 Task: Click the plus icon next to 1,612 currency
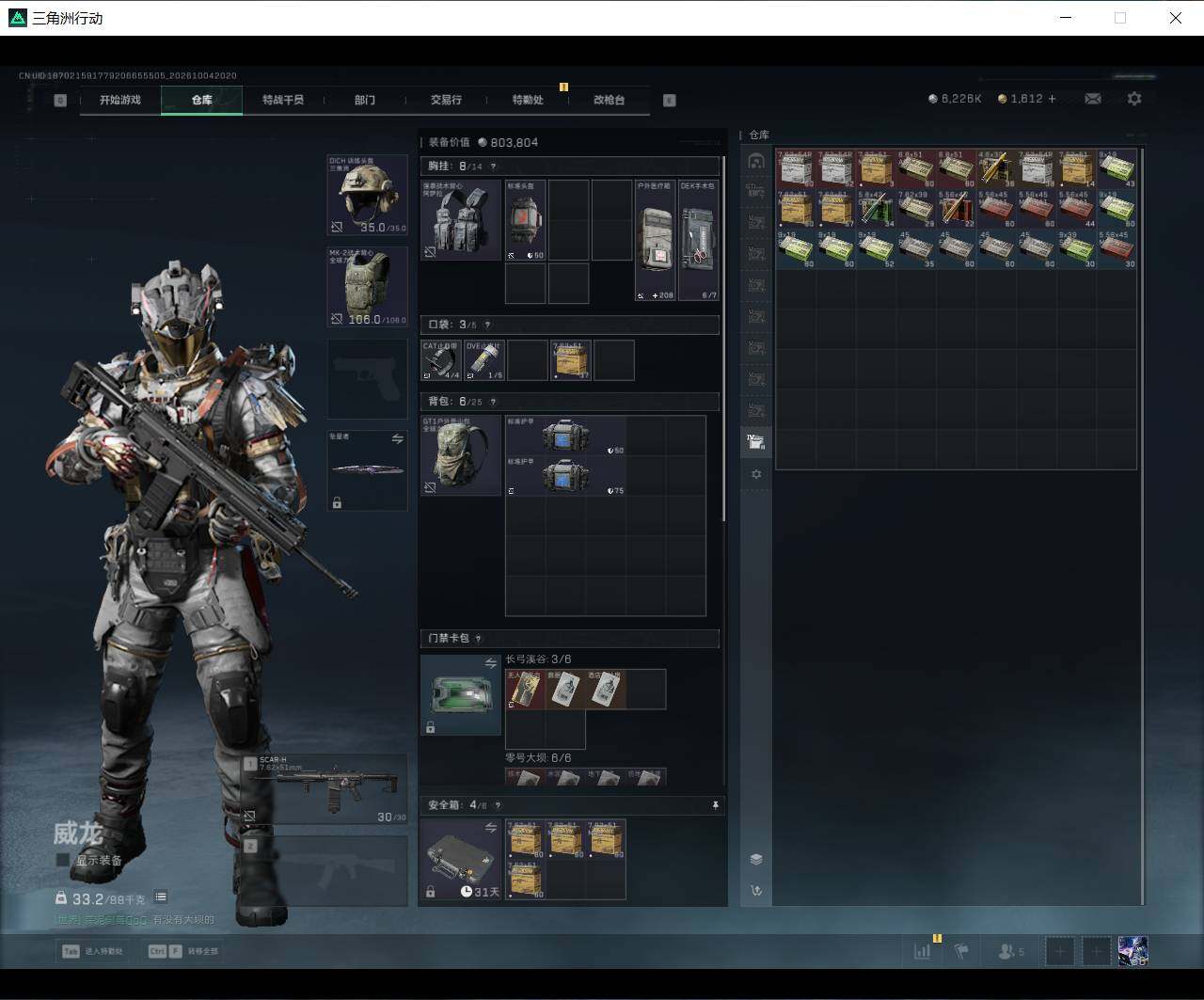click(x=1052, y=99)
